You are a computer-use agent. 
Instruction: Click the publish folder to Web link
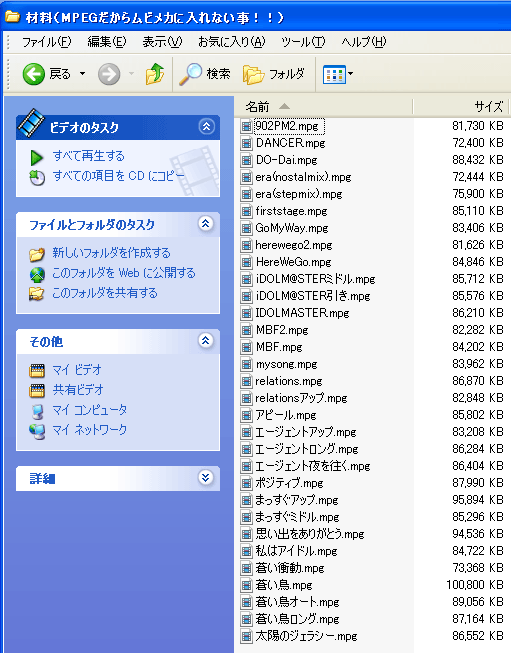tap(124, 273)
